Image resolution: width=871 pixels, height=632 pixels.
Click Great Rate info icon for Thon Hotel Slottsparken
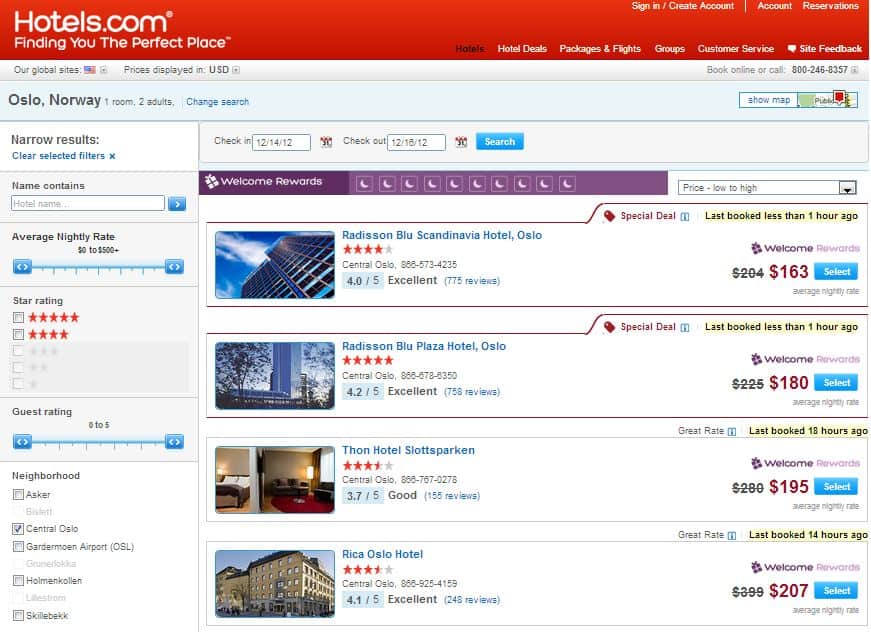(732, 432)
